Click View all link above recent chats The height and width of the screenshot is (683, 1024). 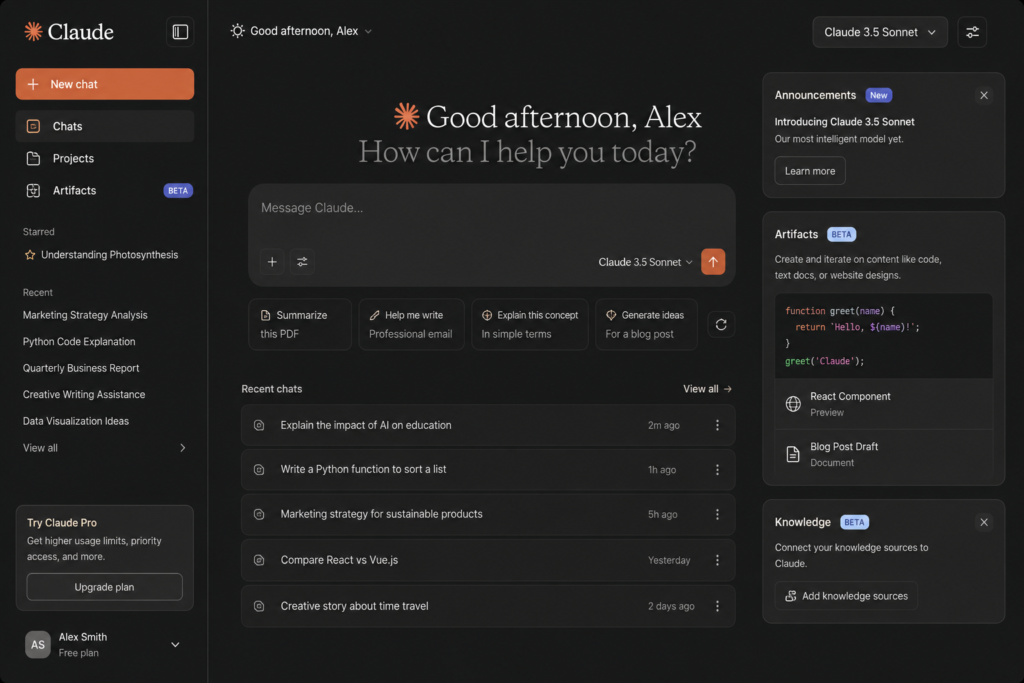(707, 389)
